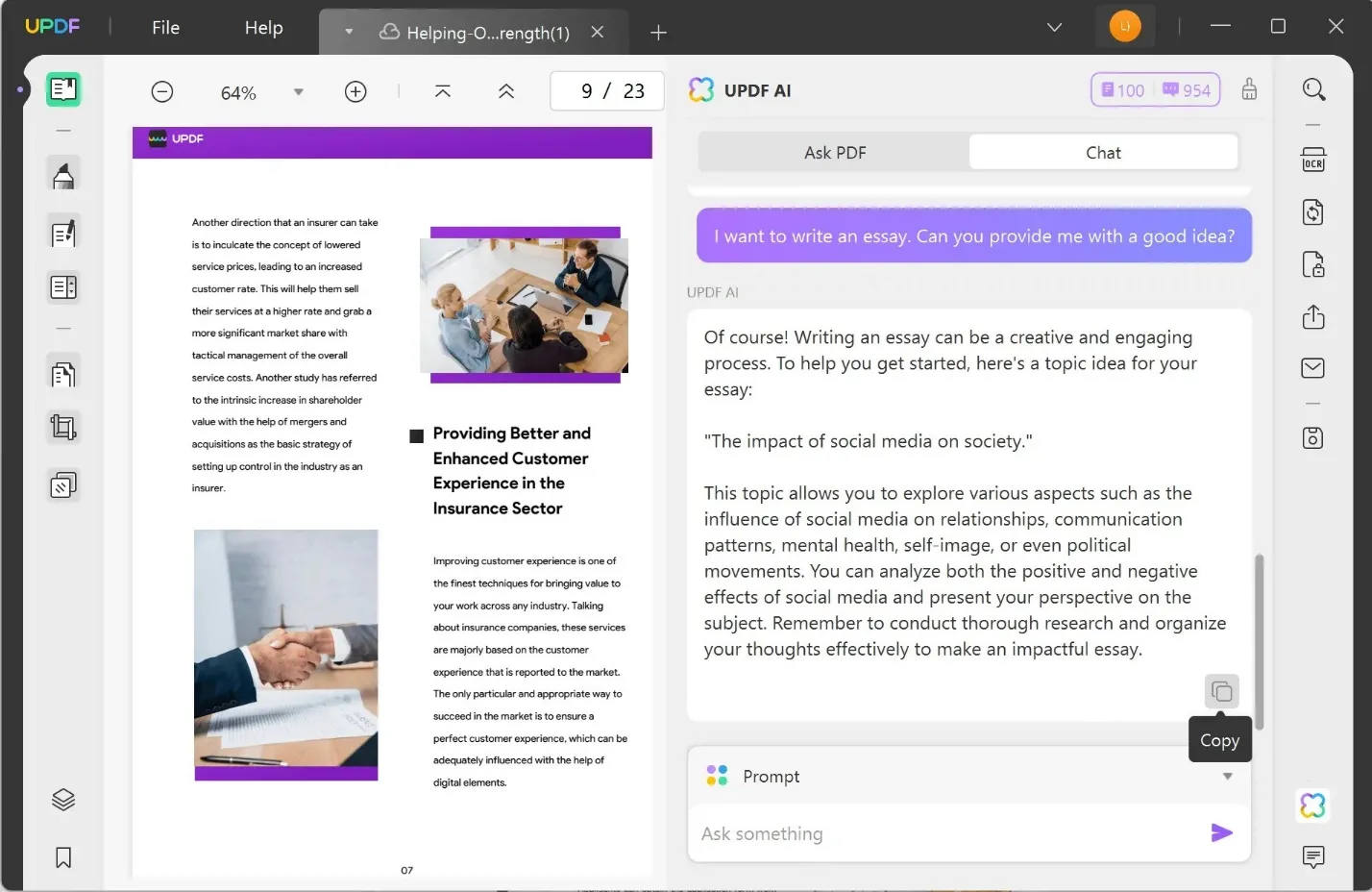
Task: Run OCR text recognition
Action: pos(1313,160)
